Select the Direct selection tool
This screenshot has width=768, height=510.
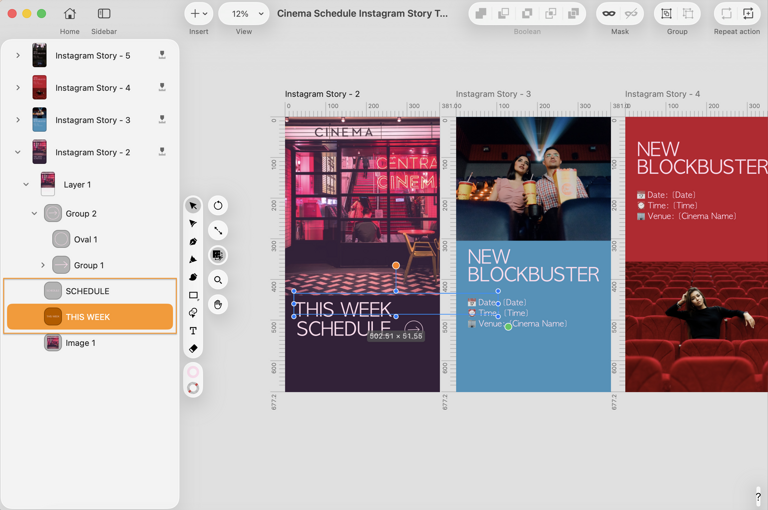193,223
